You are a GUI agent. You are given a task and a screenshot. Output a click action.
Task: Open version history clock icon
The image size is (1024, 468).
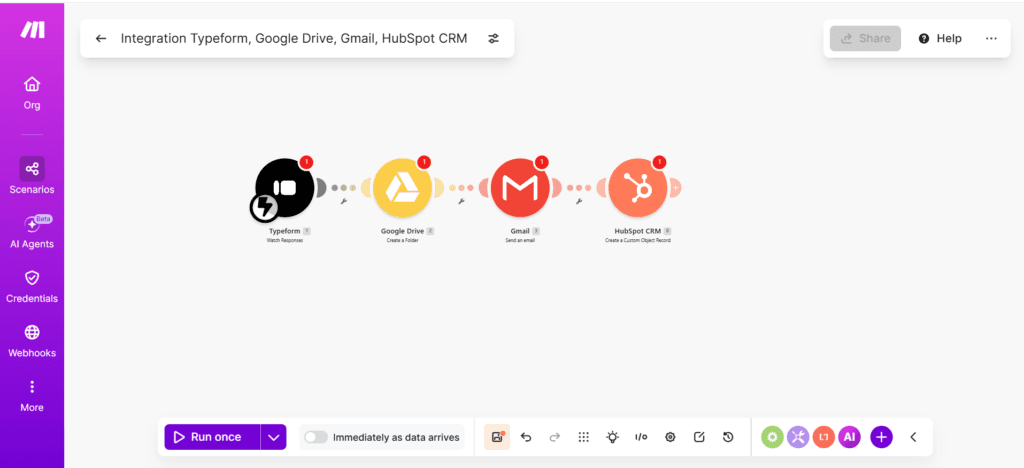(x=728, y=437)
